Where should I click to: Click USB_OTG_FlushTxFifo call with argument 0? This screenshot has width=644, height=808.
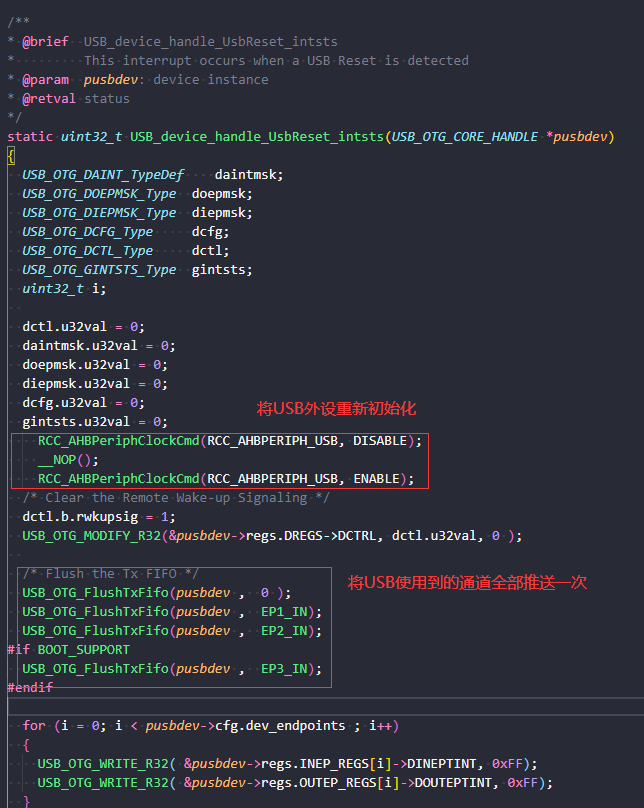157,593
